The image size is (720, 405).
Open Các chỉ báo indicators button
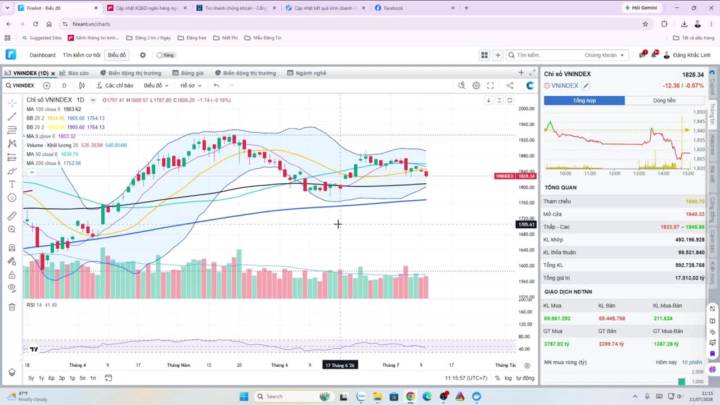[x=115, y=85]
